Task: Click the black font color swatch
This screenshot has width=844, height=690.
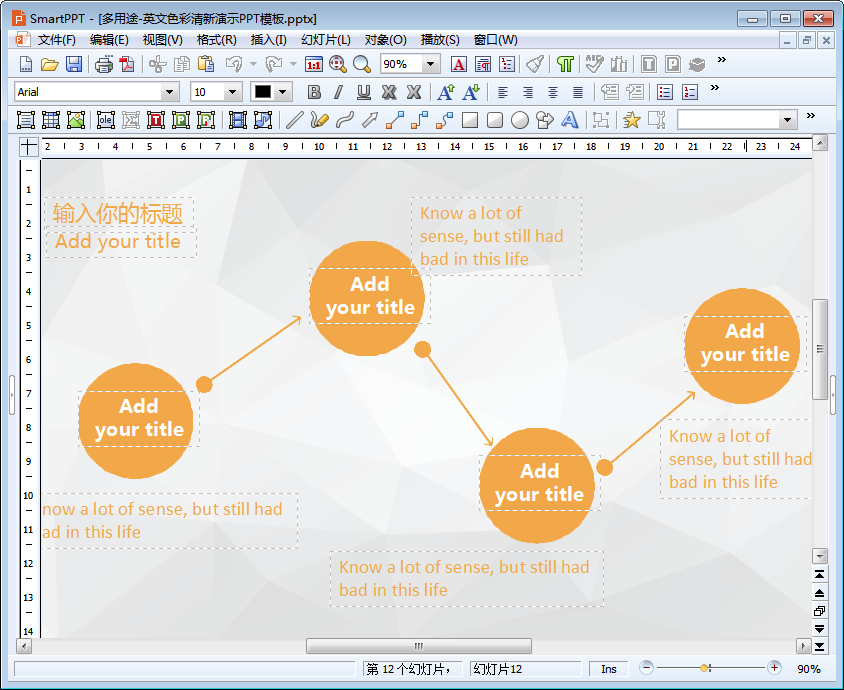Action: (263, 92)
